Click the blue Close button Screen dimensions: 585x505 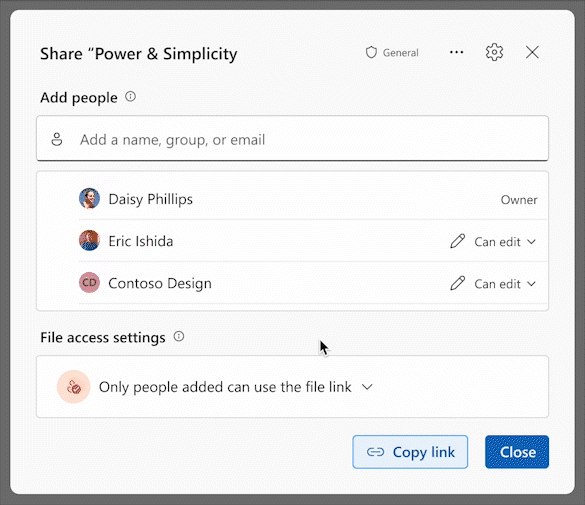[517, 452]
